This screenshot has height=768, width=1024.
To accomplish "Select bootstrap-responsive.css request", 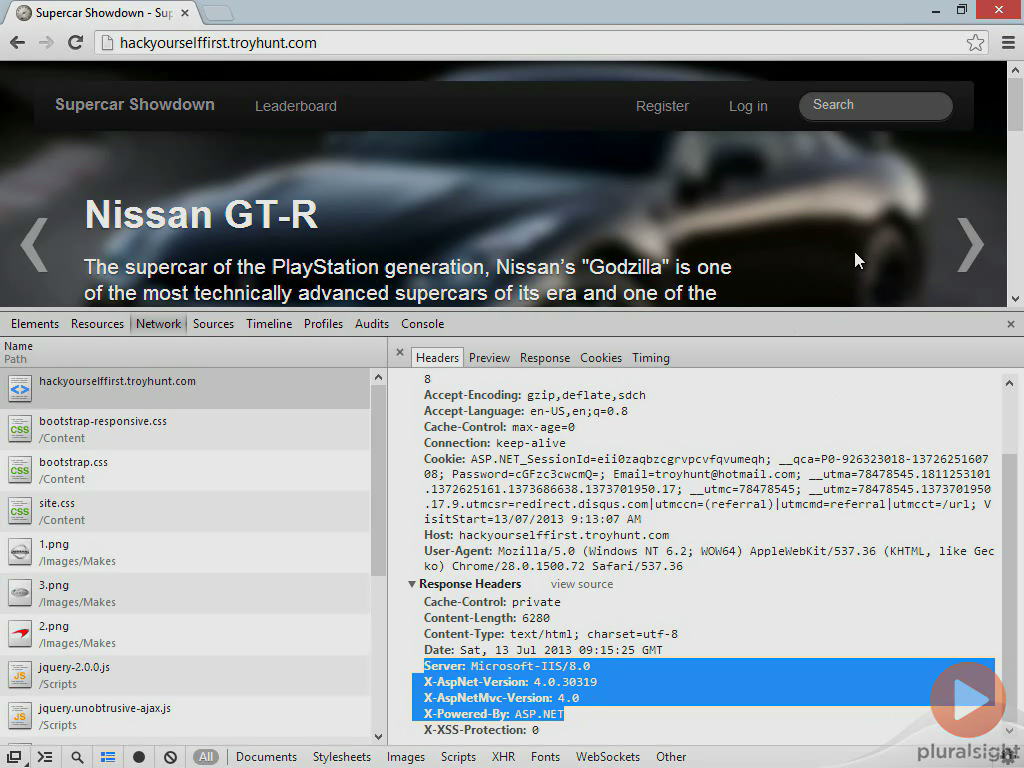I will click(185, 430).
